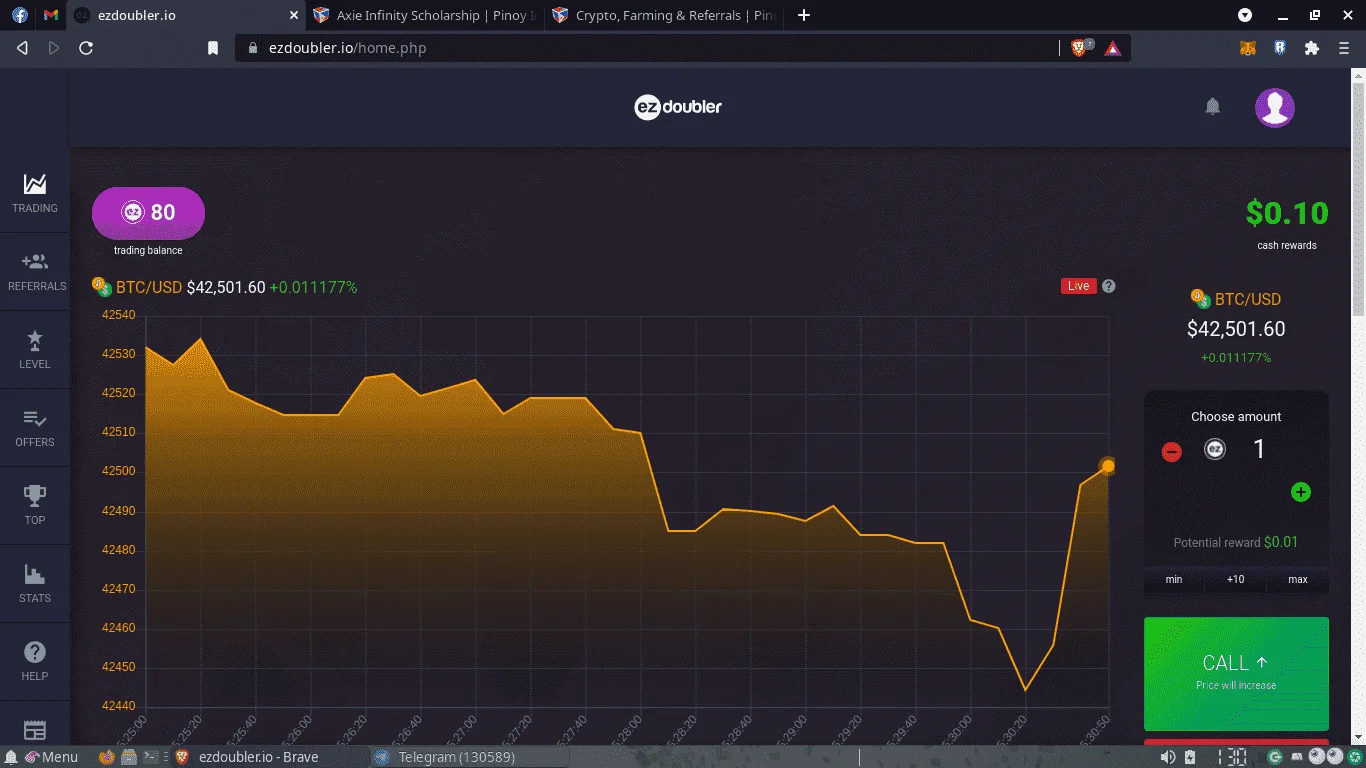Click the BTC/USD pair label above chart
This screenshot has height=768, width=1366.
coord(149,287)
